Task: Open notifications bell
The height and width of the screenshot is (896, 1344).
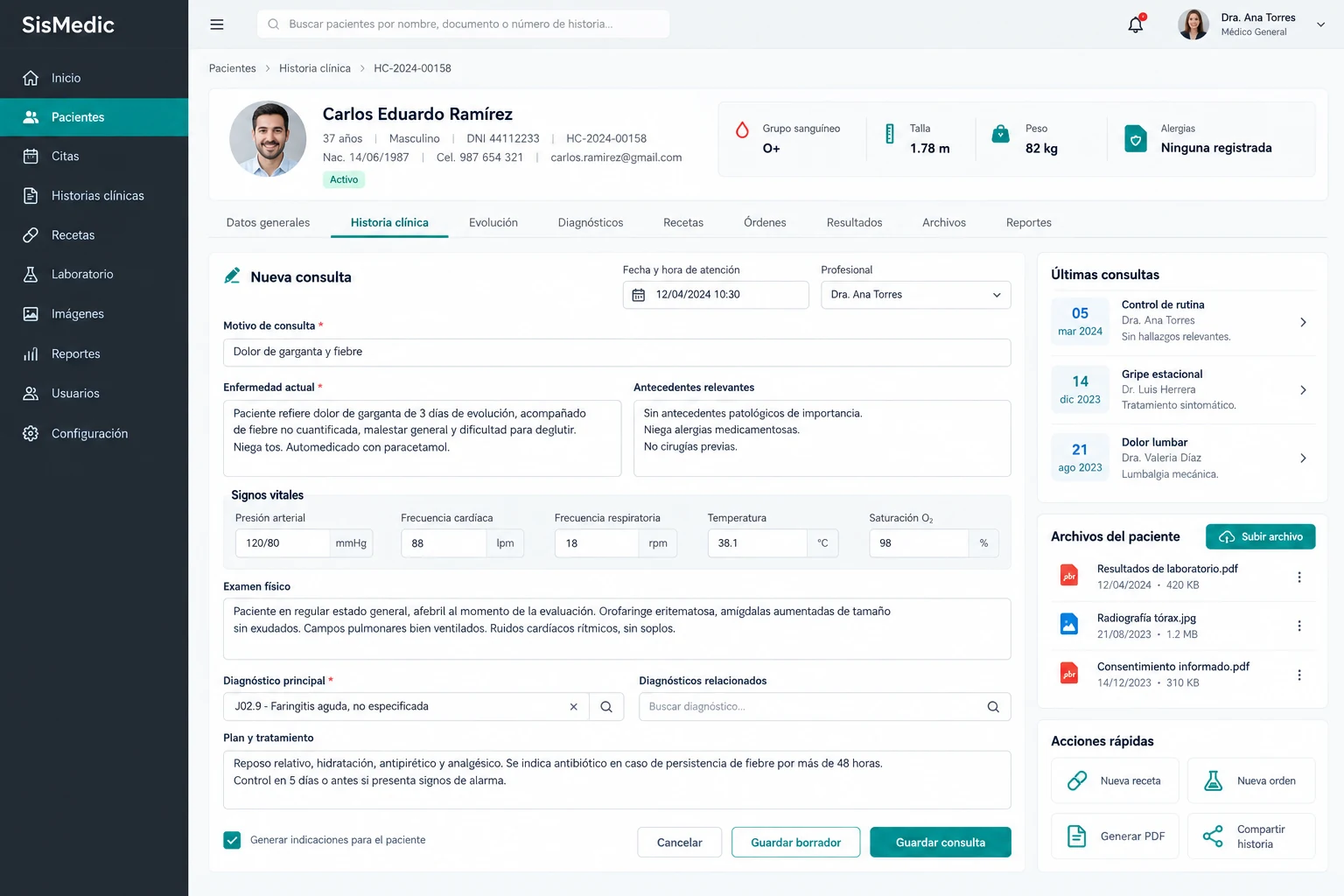Action: point(1136,24)
